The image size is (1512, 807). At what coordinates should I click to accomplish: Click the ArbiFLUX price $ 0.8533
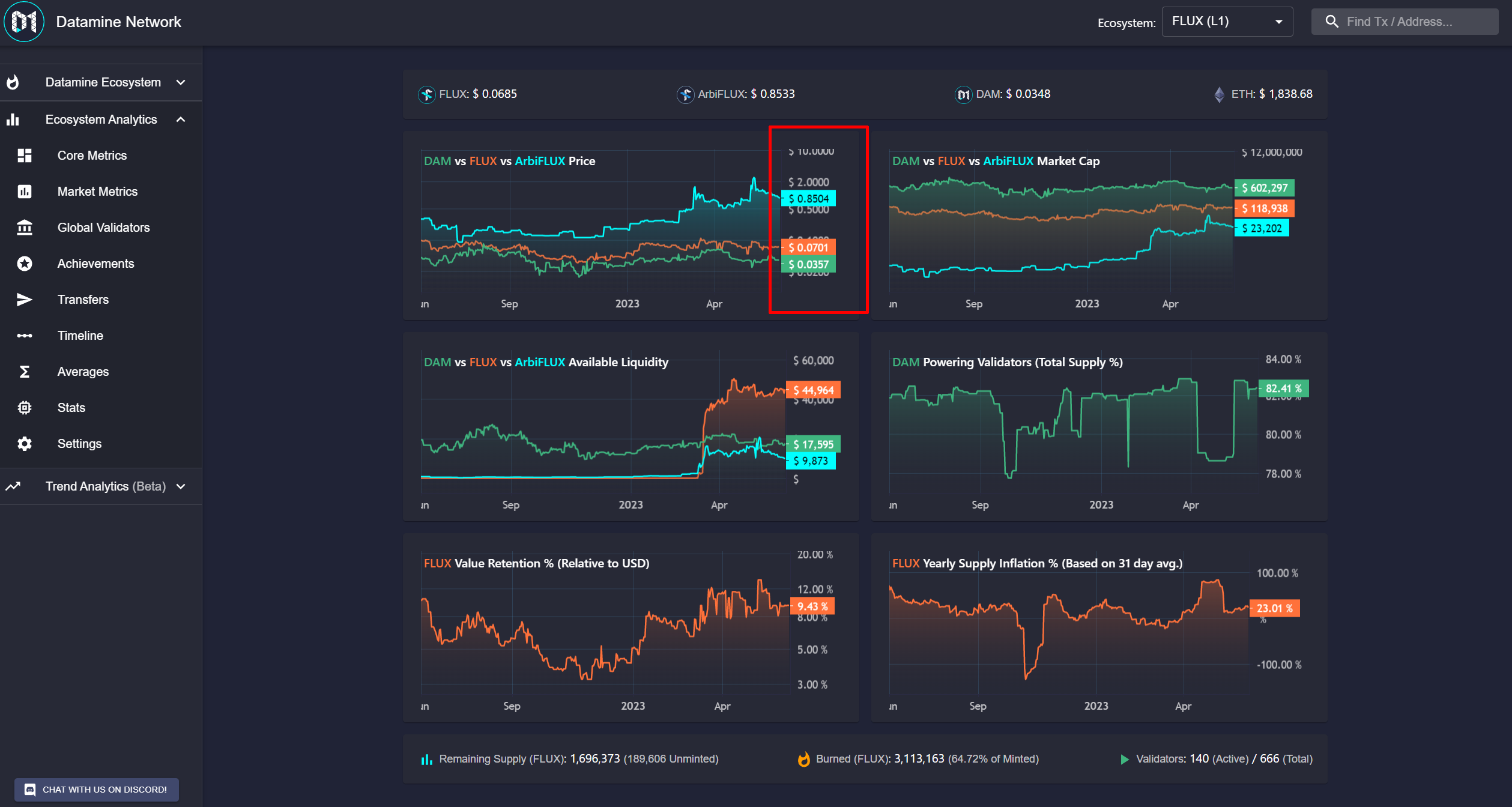(773, 94)
